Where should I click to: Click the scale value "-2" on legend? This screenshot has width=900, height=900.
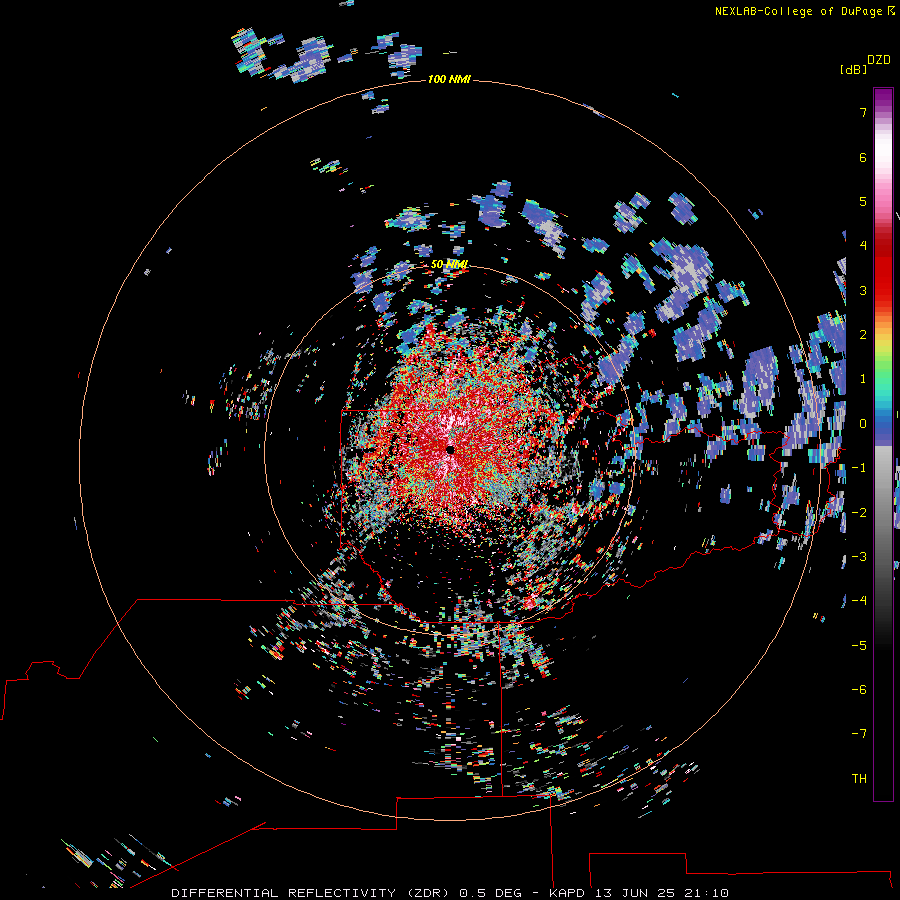pos(859,513)
